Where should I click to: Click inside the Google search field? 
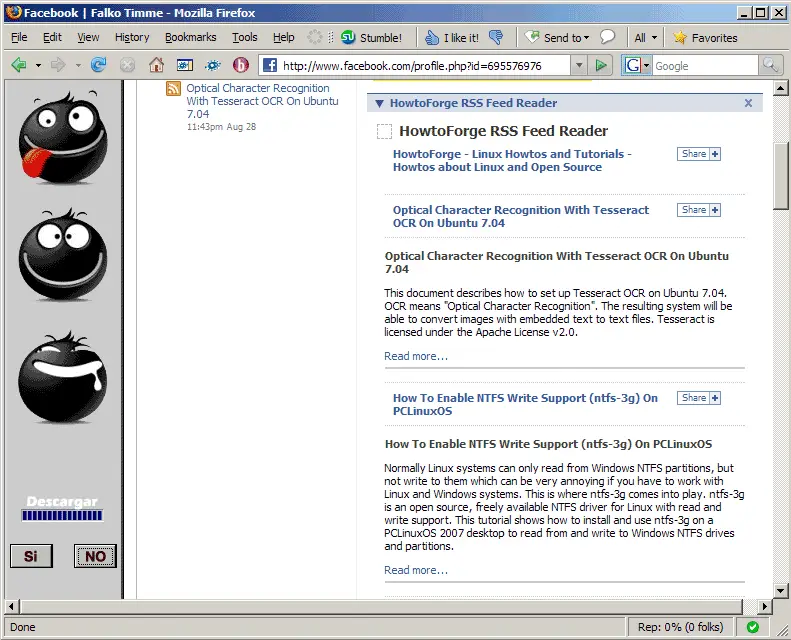pos(704,65)
